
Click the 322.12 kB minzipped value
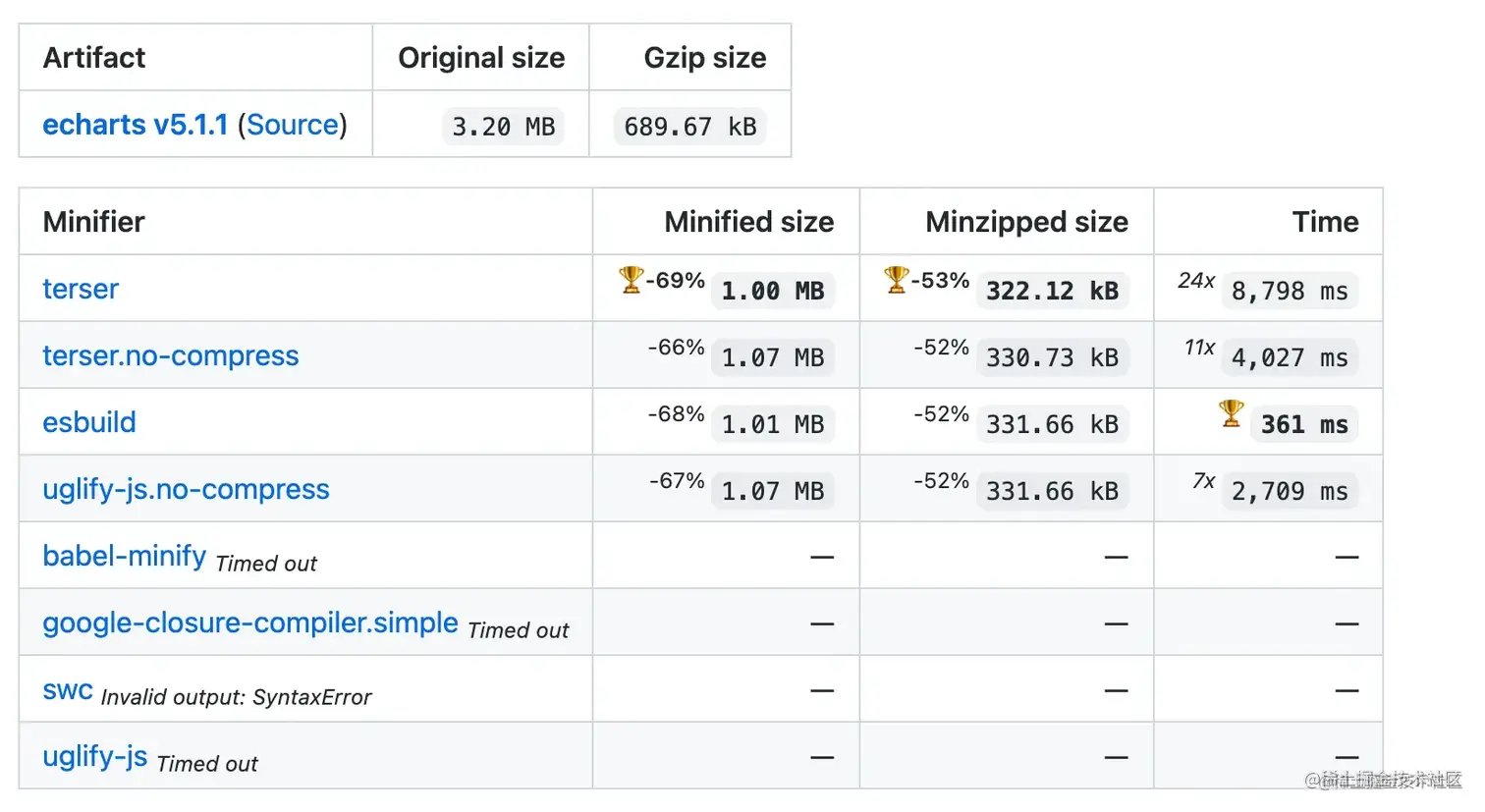(1052, 291)
